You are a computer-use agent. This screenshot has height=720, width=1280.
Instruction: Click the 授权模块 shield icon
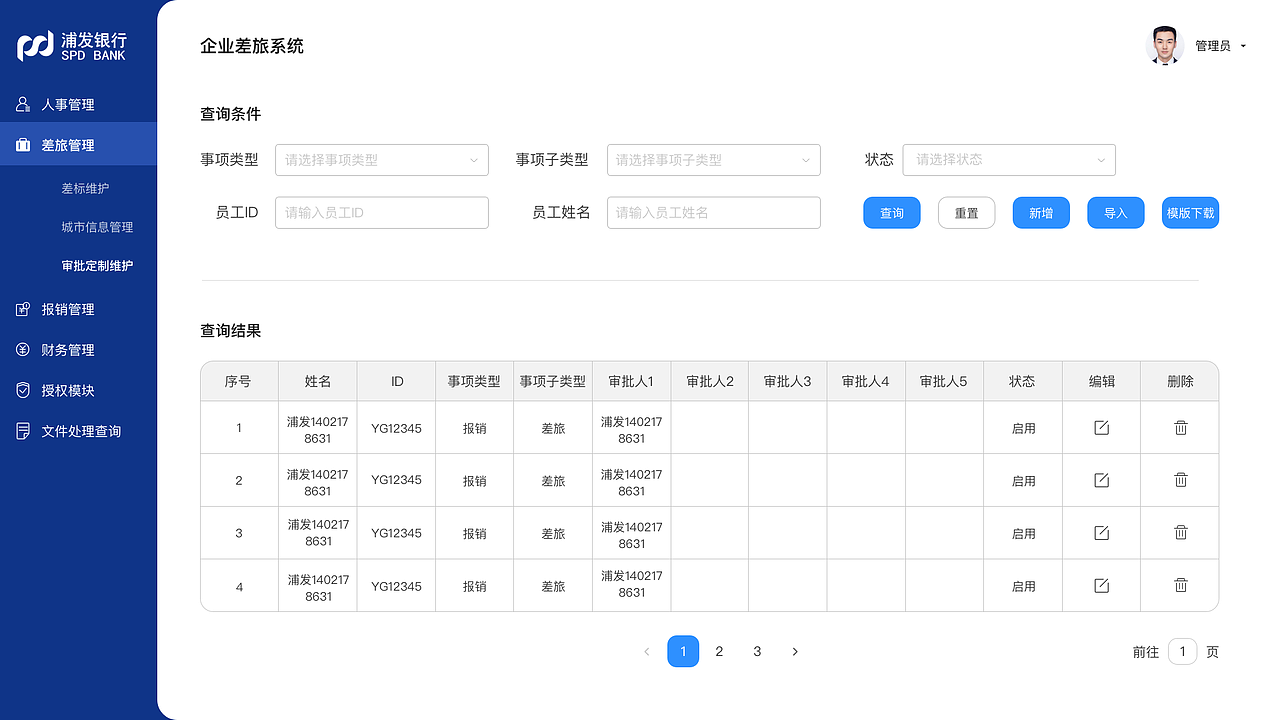pos(23,390)
